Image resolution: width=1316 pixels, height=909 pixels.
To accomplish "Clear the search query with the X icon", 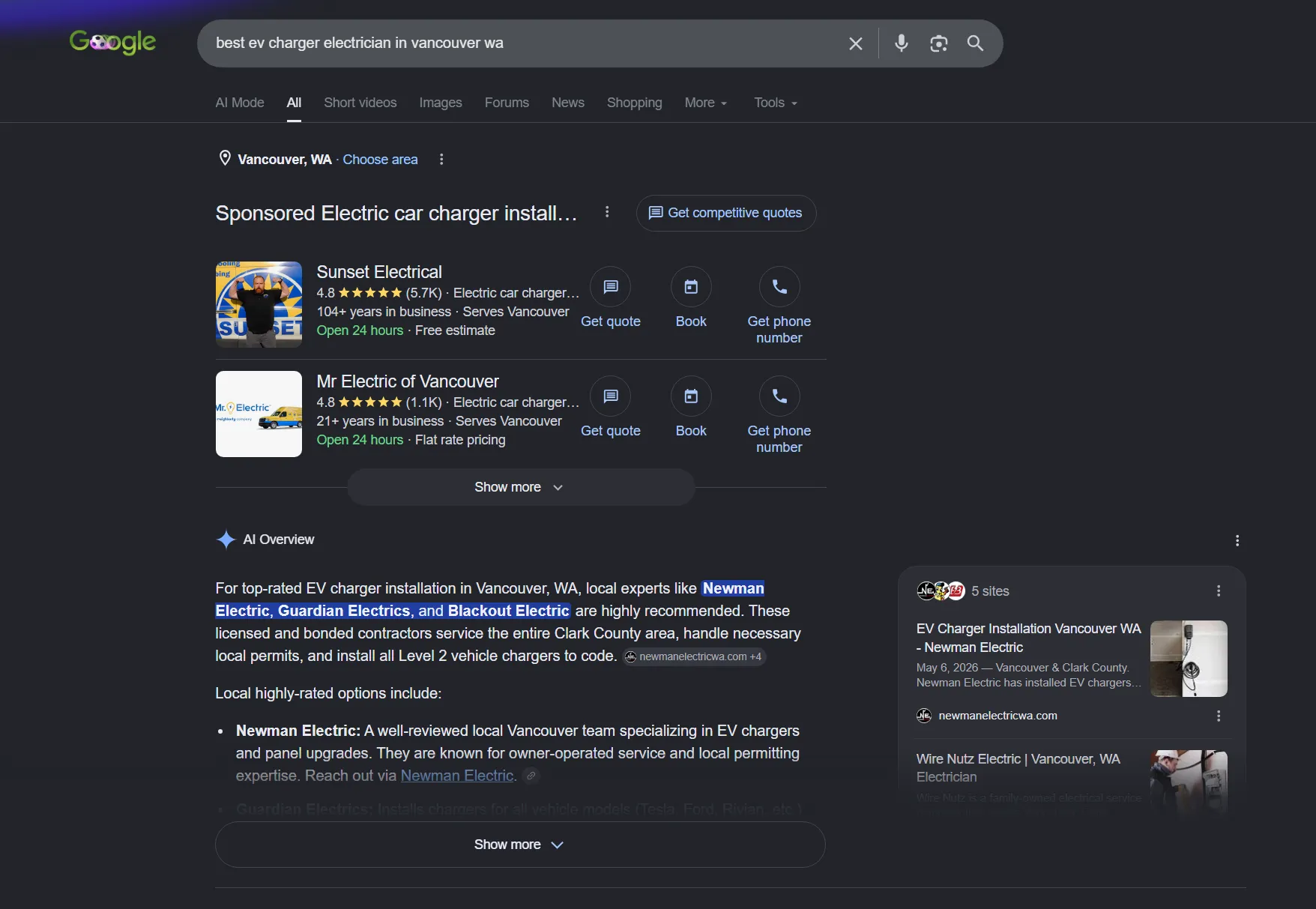I will (855, 43).
